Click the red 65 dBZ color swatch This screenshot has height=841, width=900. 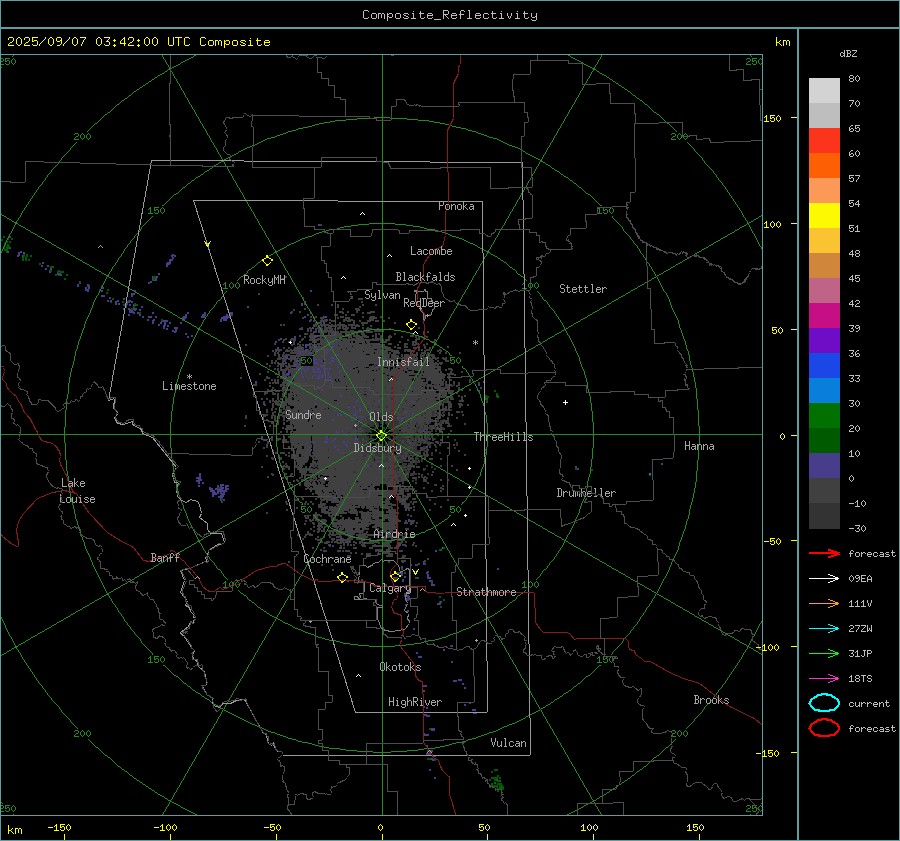coord(824,141)
